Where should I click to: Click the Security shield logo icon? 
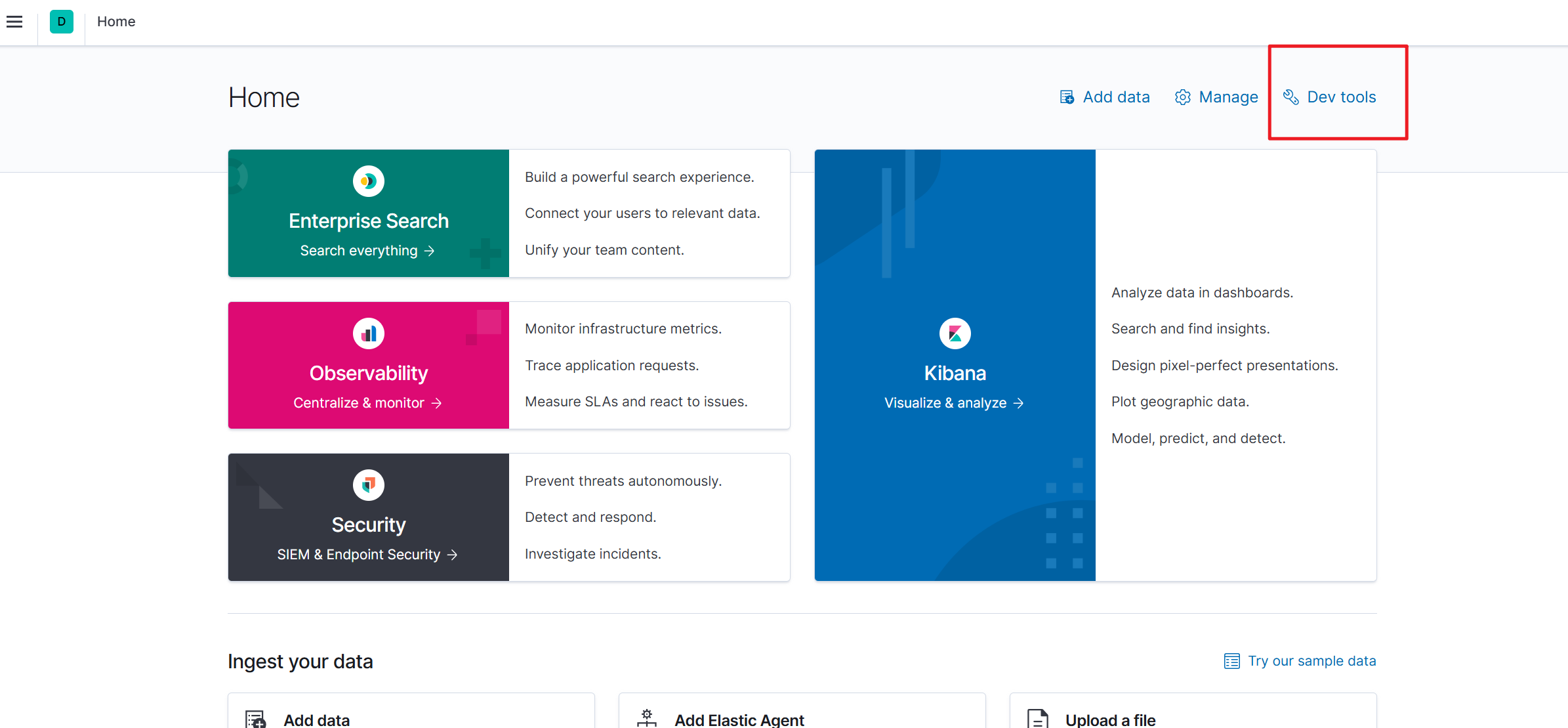point(368,485)
